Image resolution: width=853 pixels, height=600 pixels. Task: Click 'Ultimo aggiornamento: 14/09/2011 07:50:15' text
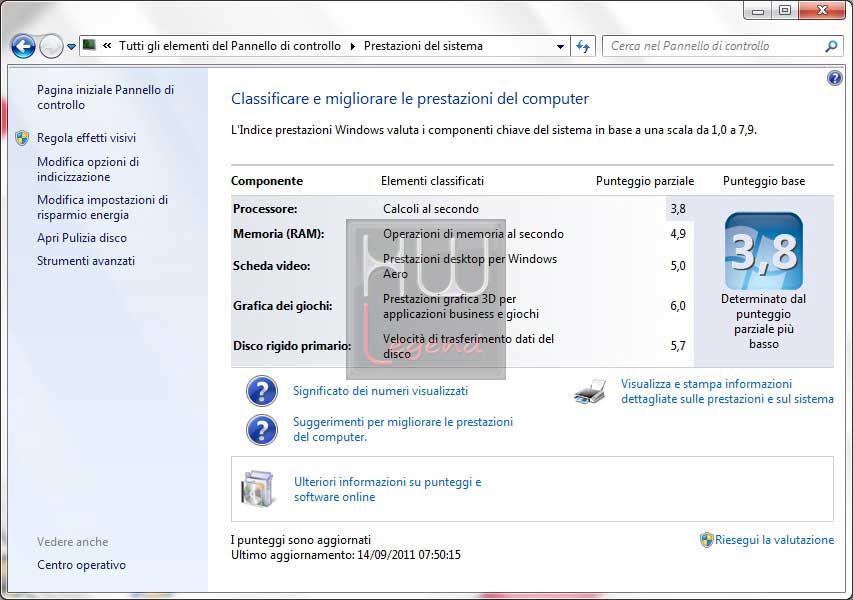pos(346,555)
